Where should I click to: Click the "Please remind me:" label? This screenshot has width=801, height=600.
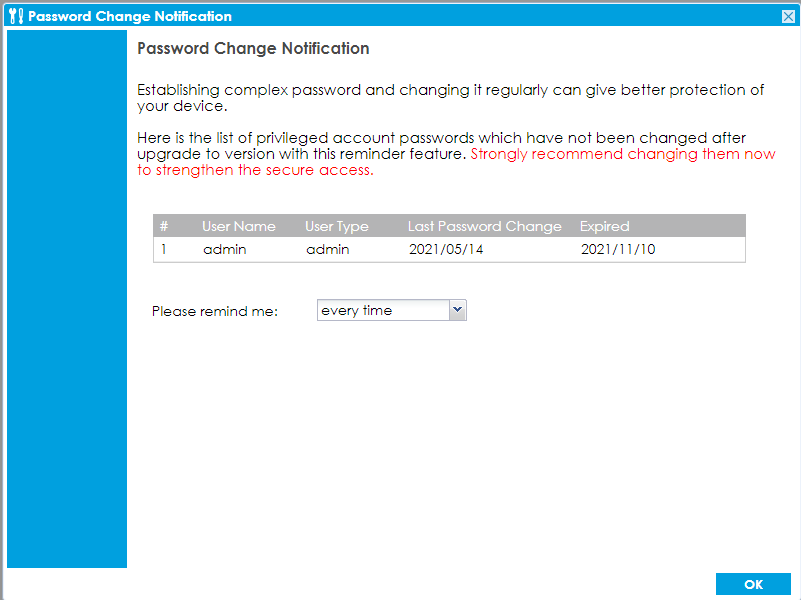click(214, 311)
